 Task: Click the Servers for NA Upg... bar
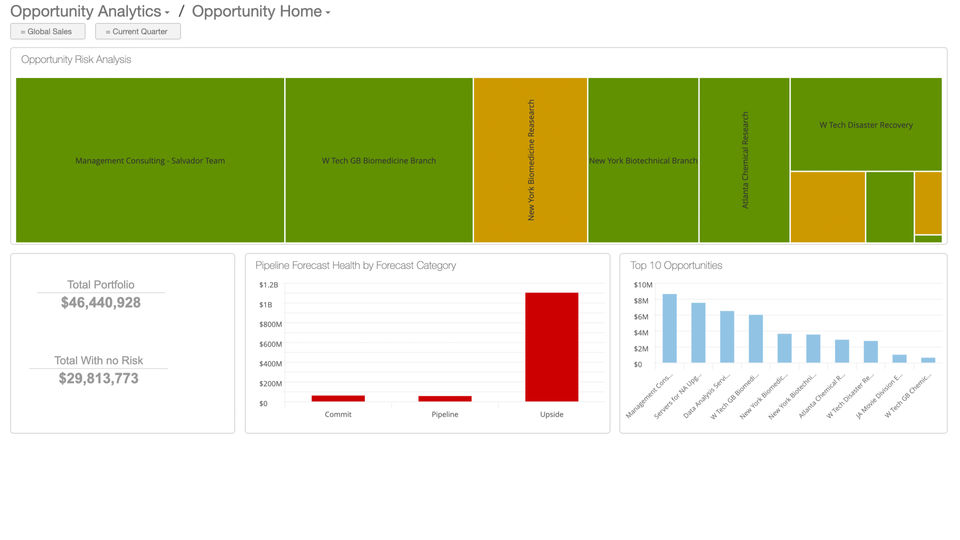click(699, 332)
